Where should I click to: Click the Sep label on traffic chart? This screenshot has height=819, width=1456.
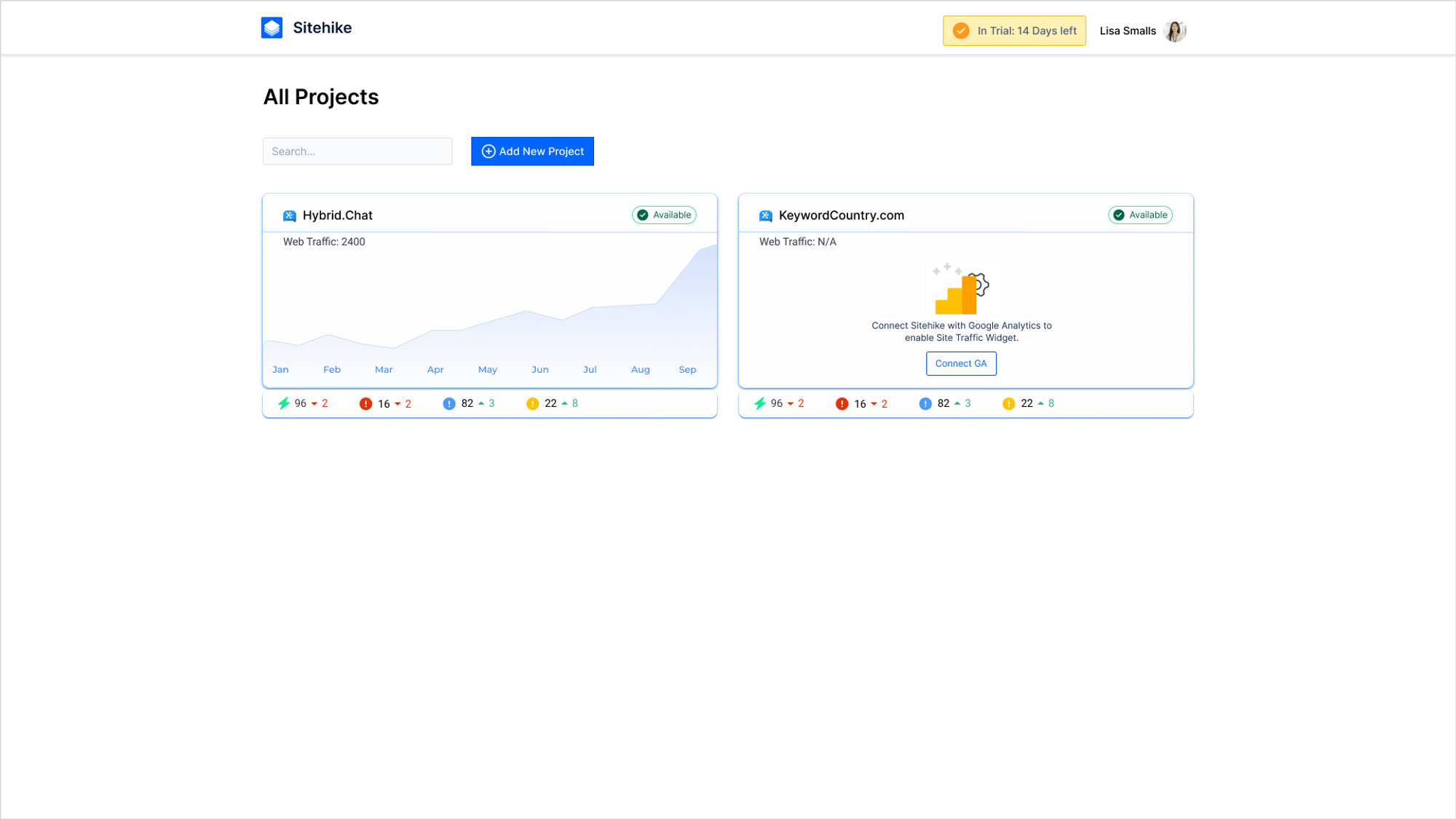(x=687, y=370)
